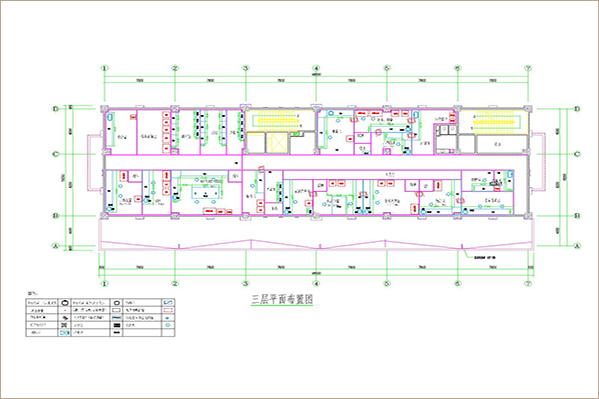Select the blue dot legend symbol
This screenshot has width=599, height=399.
(x=167, y=318)
